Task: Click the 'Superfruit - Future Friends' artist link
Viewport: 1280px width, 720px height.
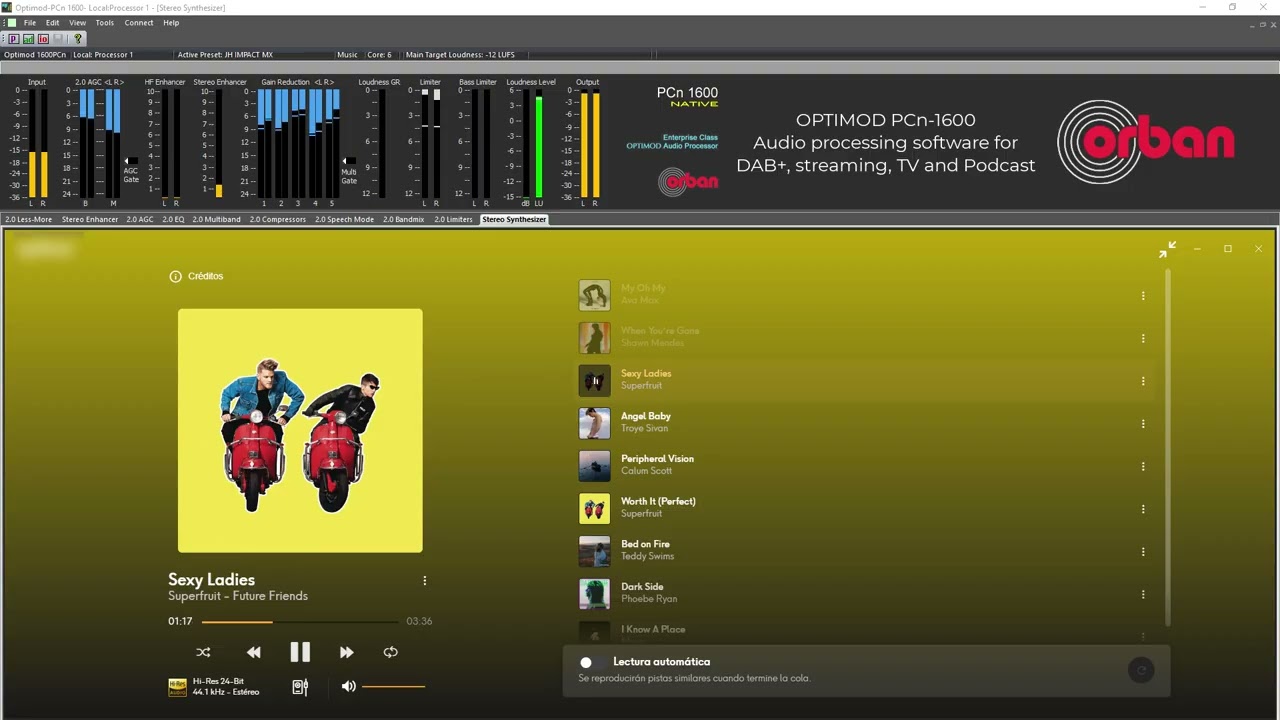Action: click(238, 596)
